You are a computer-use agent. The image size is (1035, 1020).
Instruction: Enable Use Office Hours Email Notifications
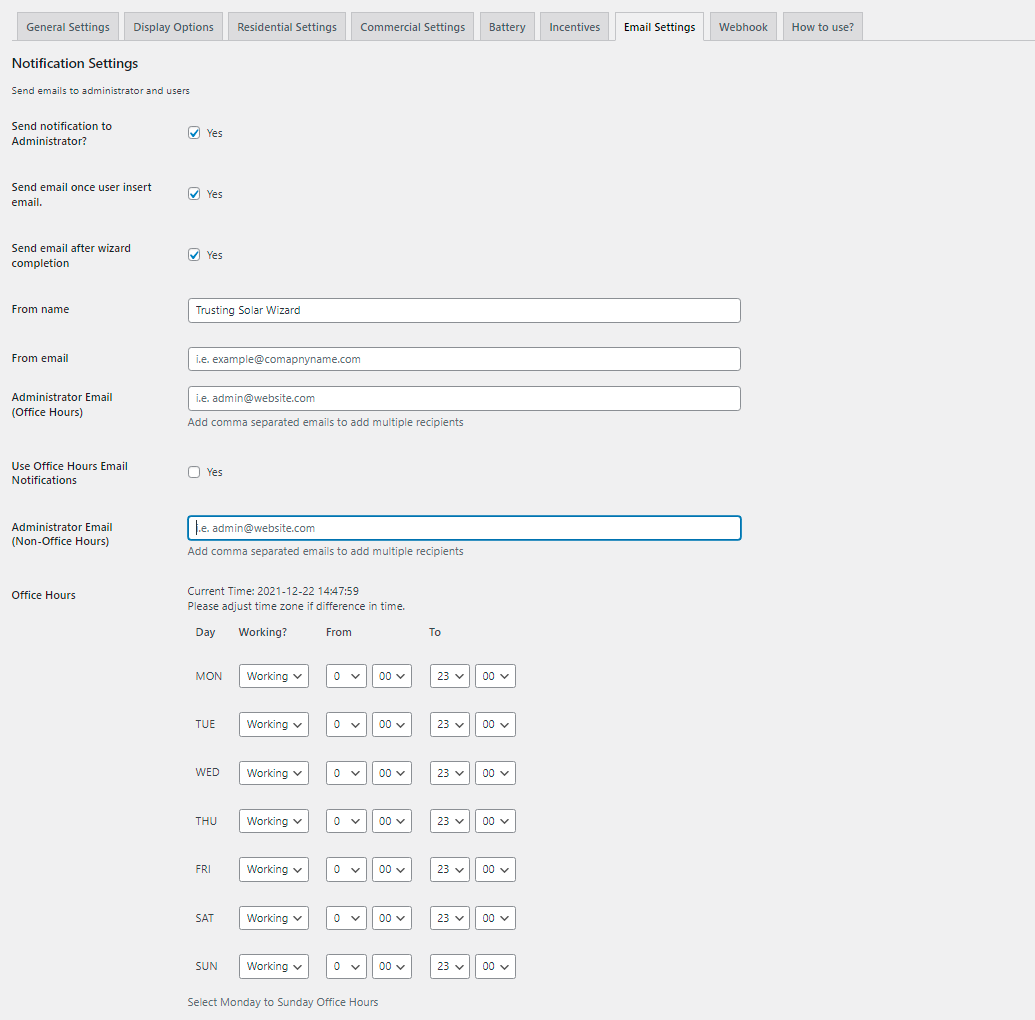[194, 472]
